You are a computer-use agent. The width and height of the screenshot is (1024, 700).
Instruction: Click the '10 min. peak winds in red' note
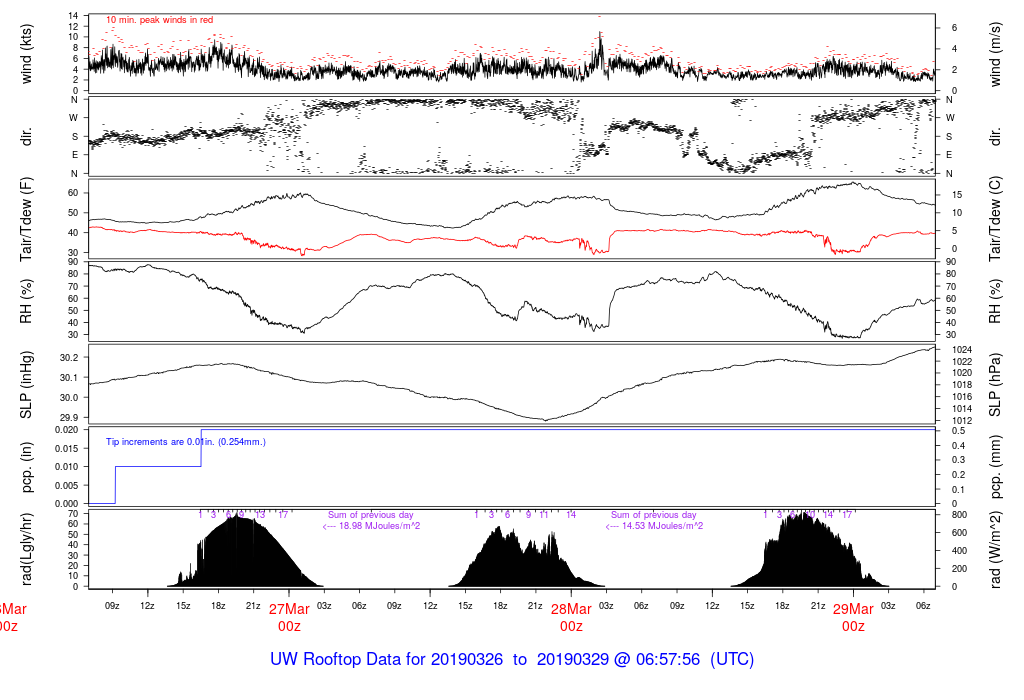click(x=159, y=20)
